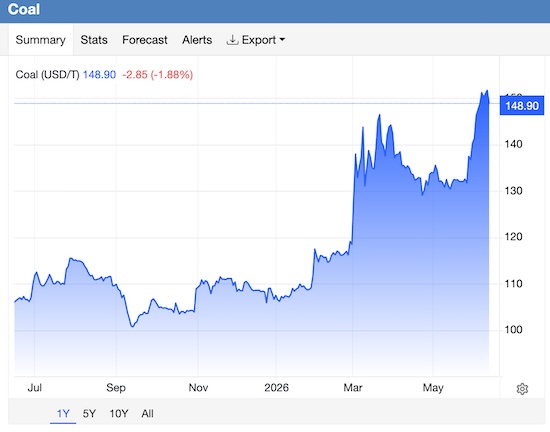The image size is (550, 432).
Task: Switch to the Summary tab
Action: point(41,40)
